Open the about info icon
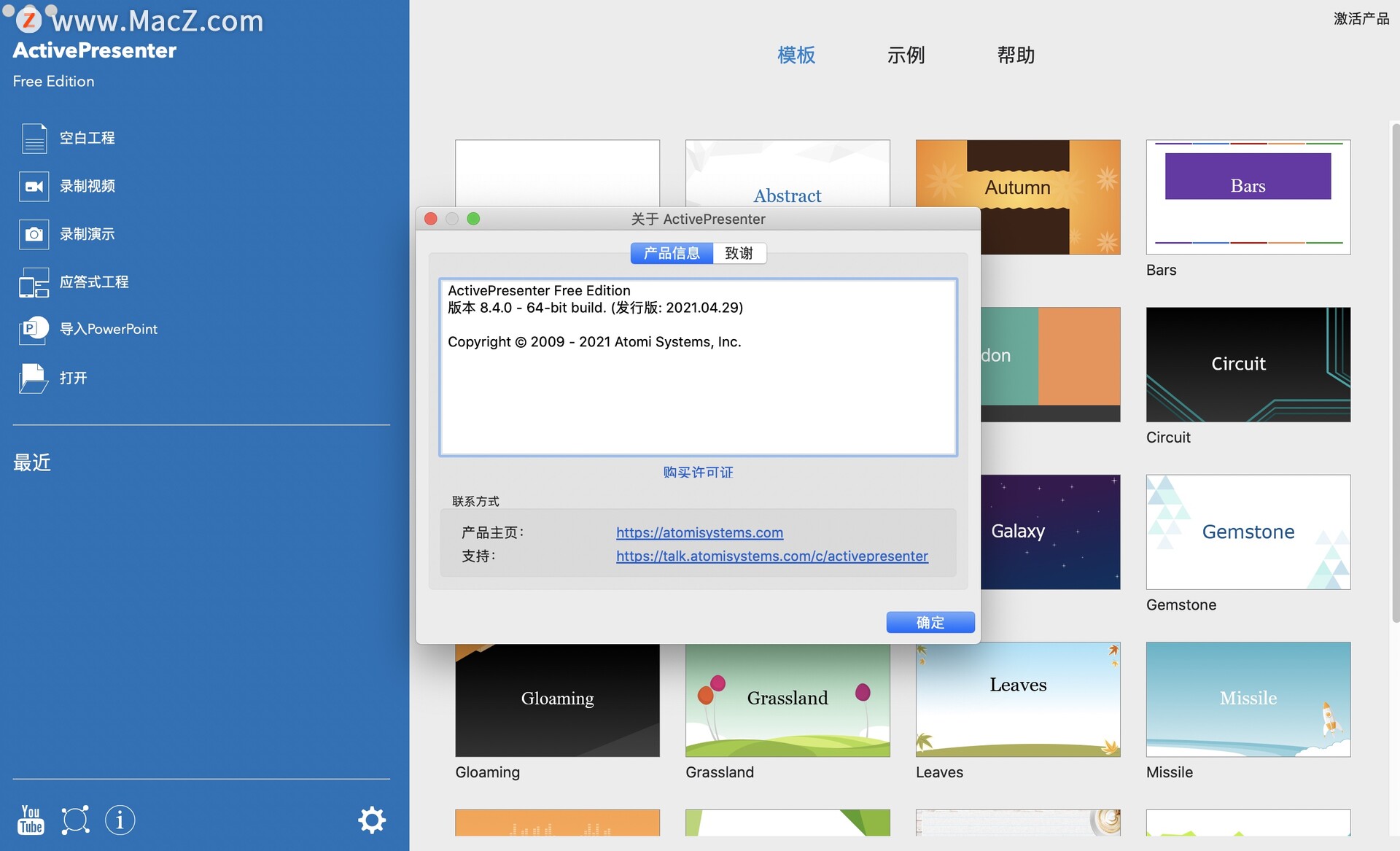This screenshot has height=851, width=1400. tap(120, 820)
